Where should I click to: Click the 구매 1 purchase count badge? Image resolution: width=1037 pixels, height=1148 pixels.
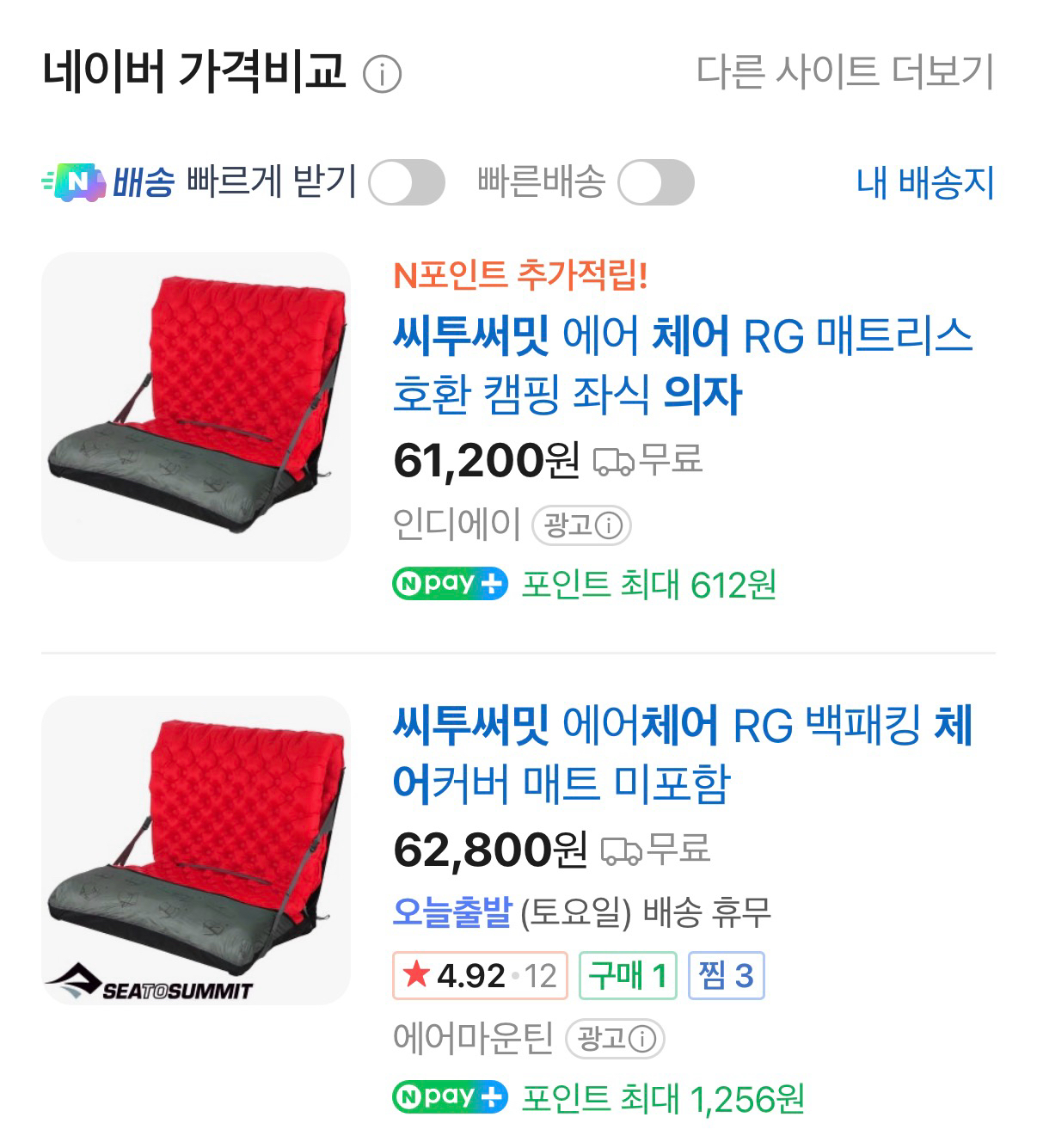tap(628, 975)
